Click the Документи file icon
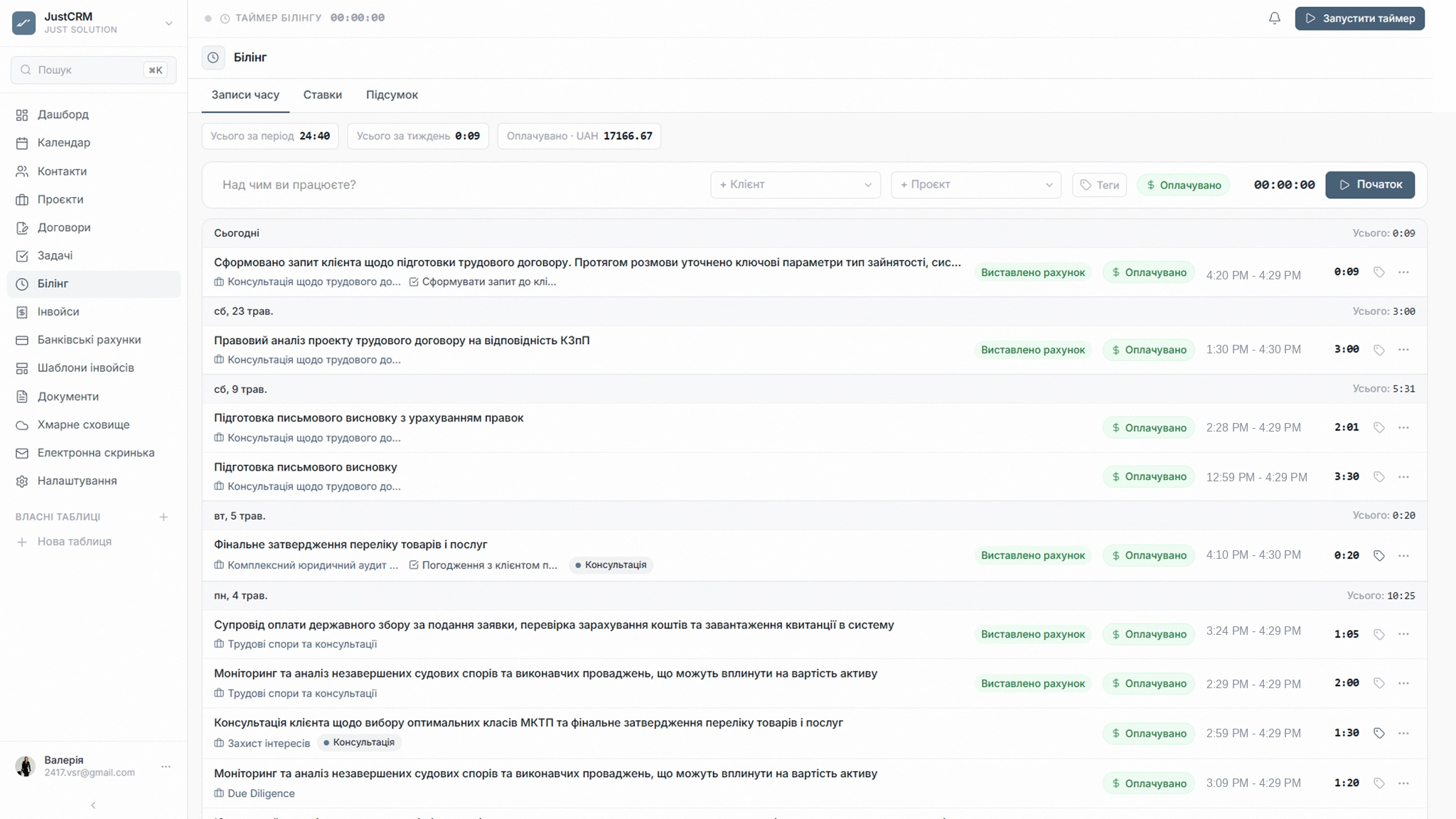This screenshot has width=1456, height=819. (x=22, y=397)
